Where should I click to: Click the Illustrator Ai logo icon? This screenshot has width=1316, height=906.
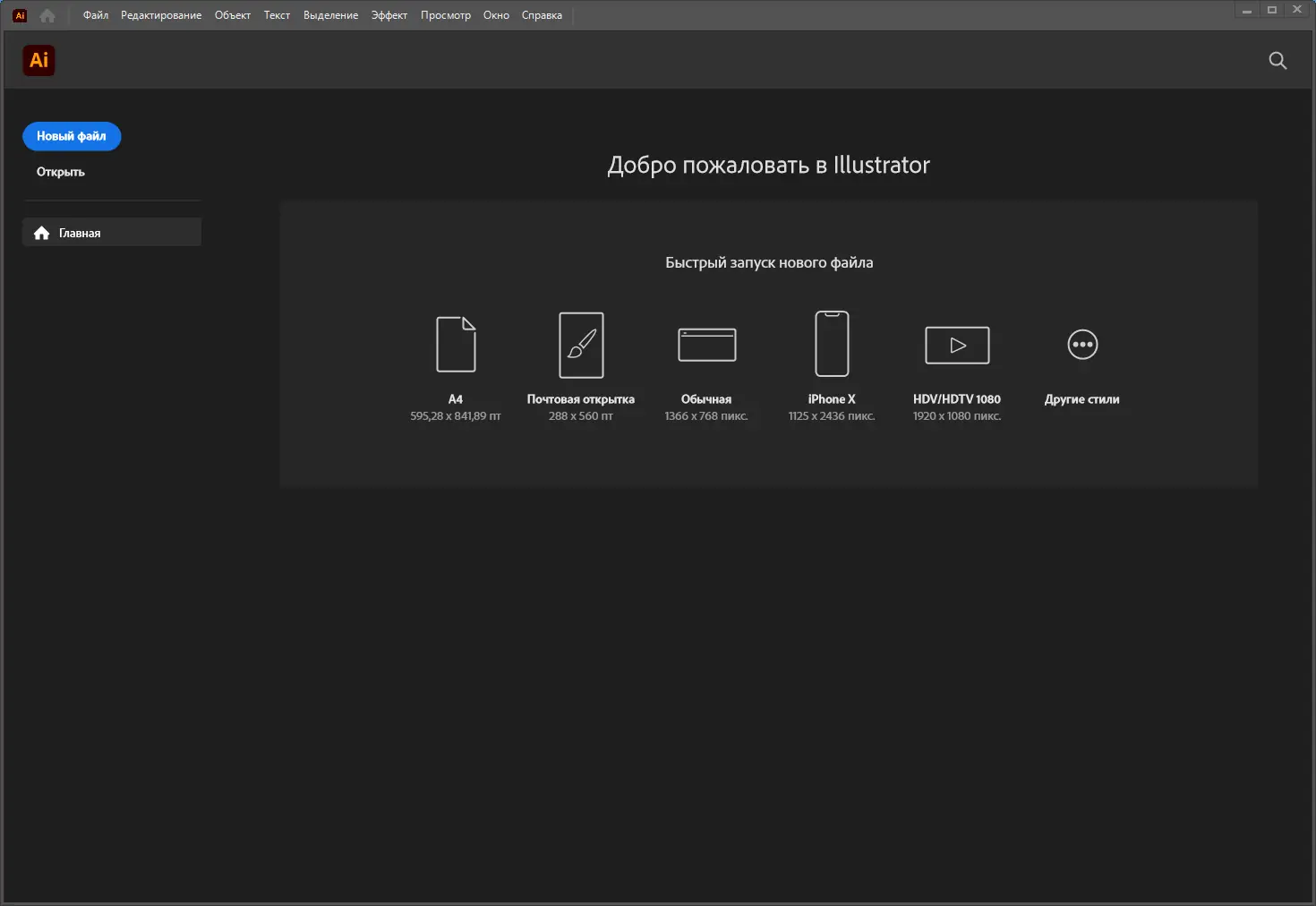coord(38,60)
